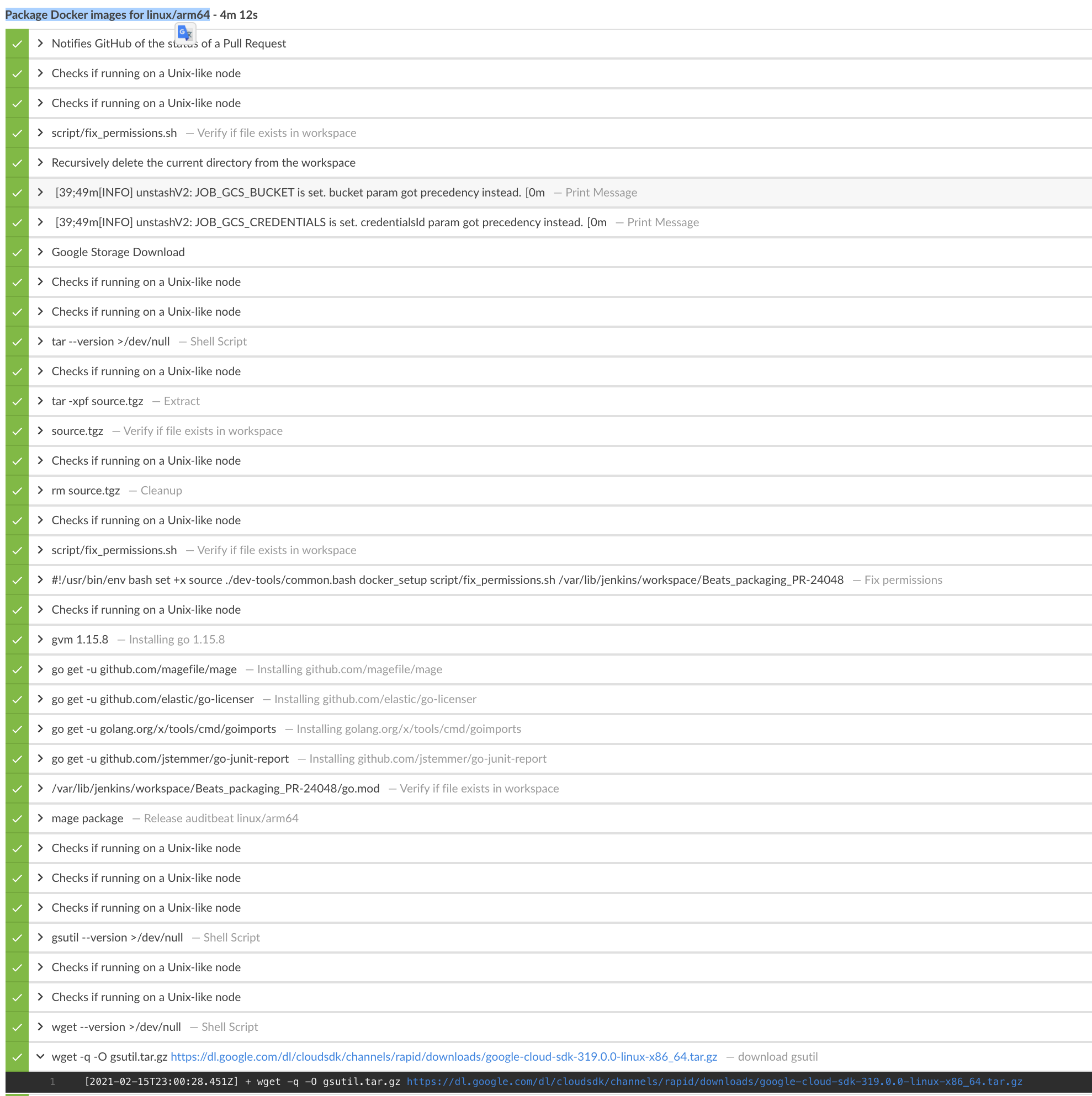This screenshot has height=1096, width=1092.
Task: Click green checkmark beside Google Storage Download
Action: [x=17, y=252]
